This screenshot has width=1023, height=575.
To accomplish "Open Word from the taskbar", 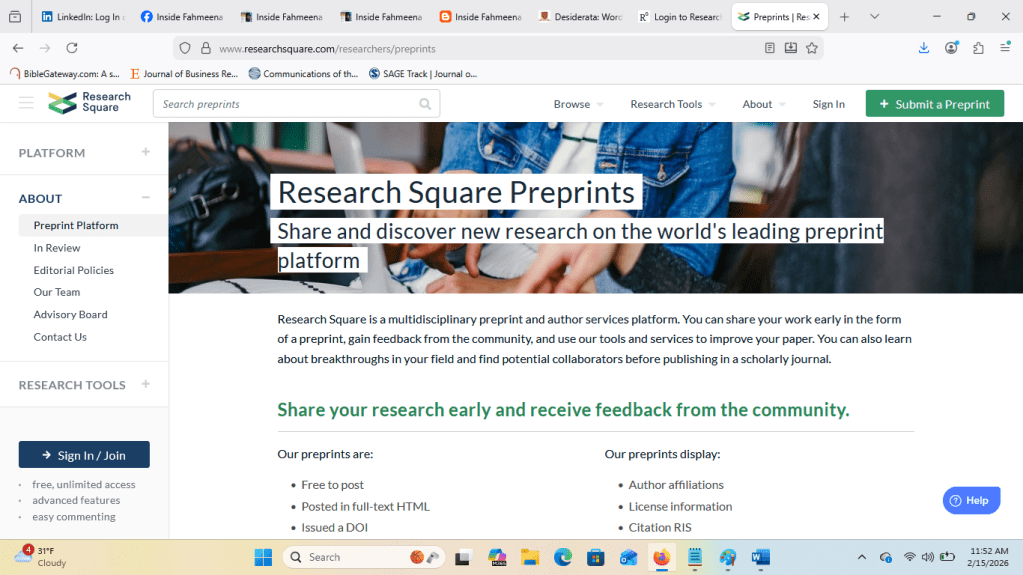I will [761, 557].
